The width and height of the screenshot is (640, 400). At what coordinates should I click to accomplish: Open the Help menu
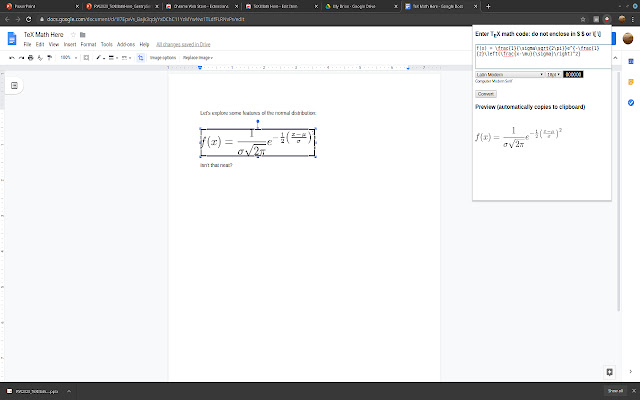pyautogui.click(x=144, y=44)
